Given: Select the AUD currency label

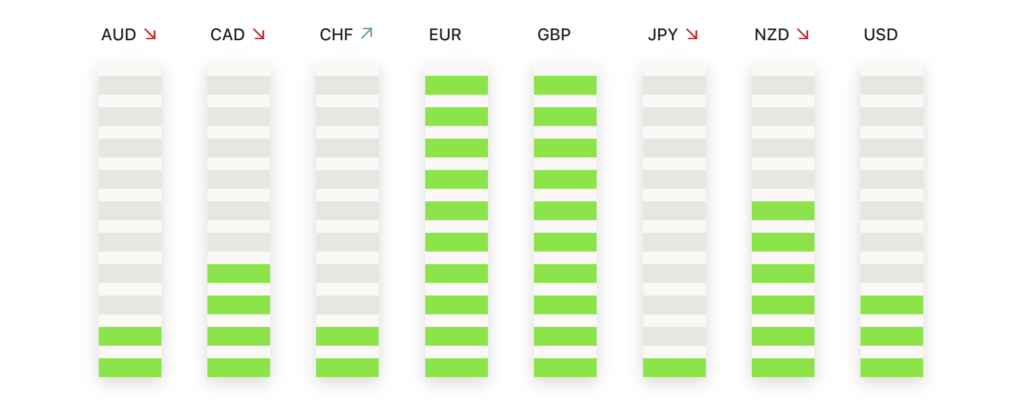Looking at the screenshot, I should (119, 35).
